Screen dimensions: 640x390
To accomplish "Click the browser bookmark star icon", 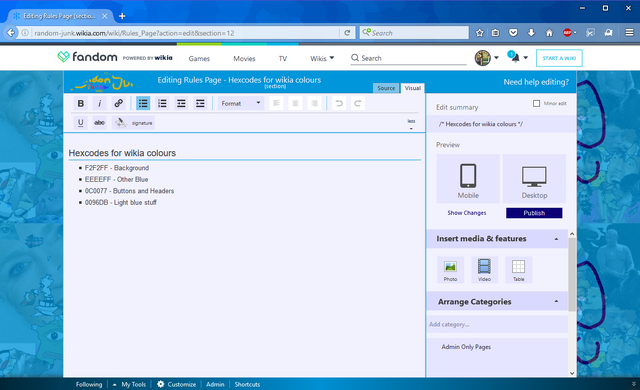I will tap(480, 33).
